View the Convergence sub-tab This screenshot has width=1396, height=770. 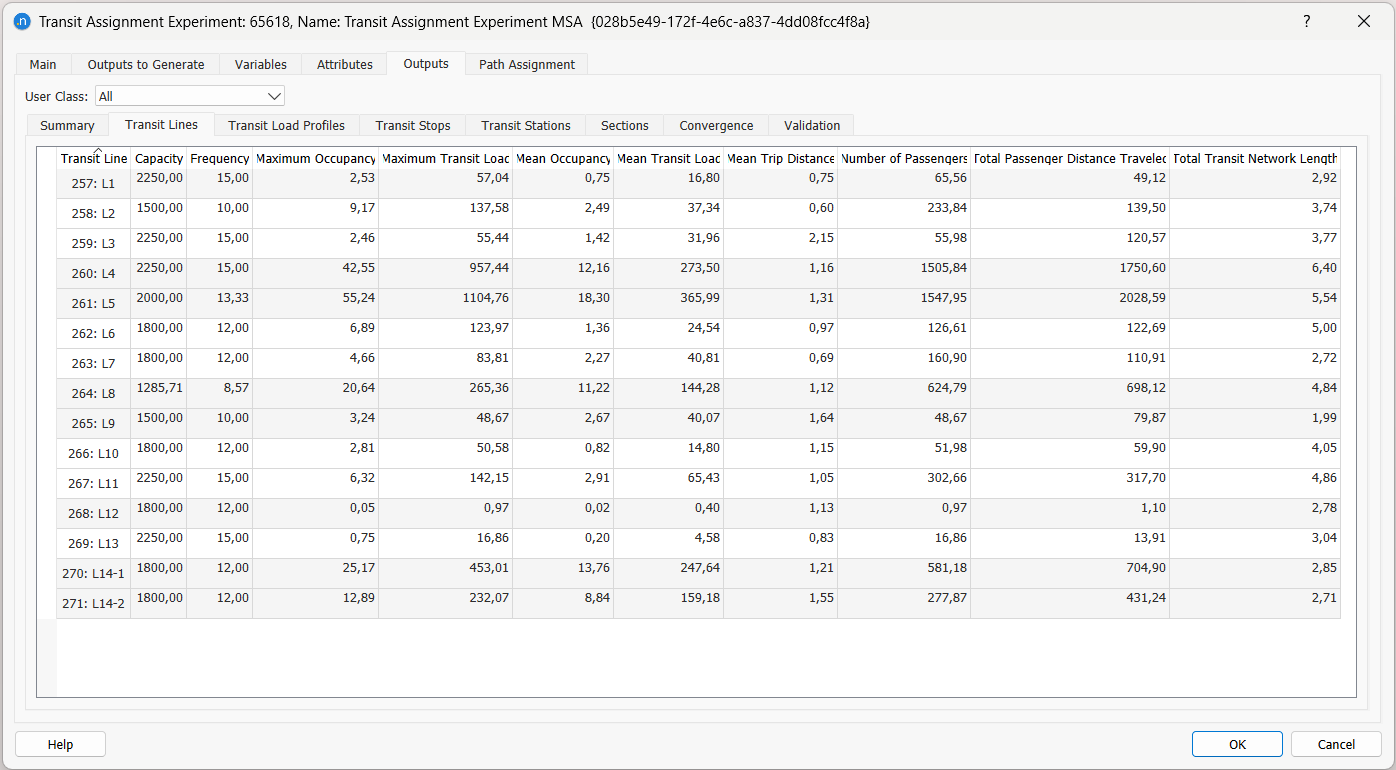tap(716, 125)
